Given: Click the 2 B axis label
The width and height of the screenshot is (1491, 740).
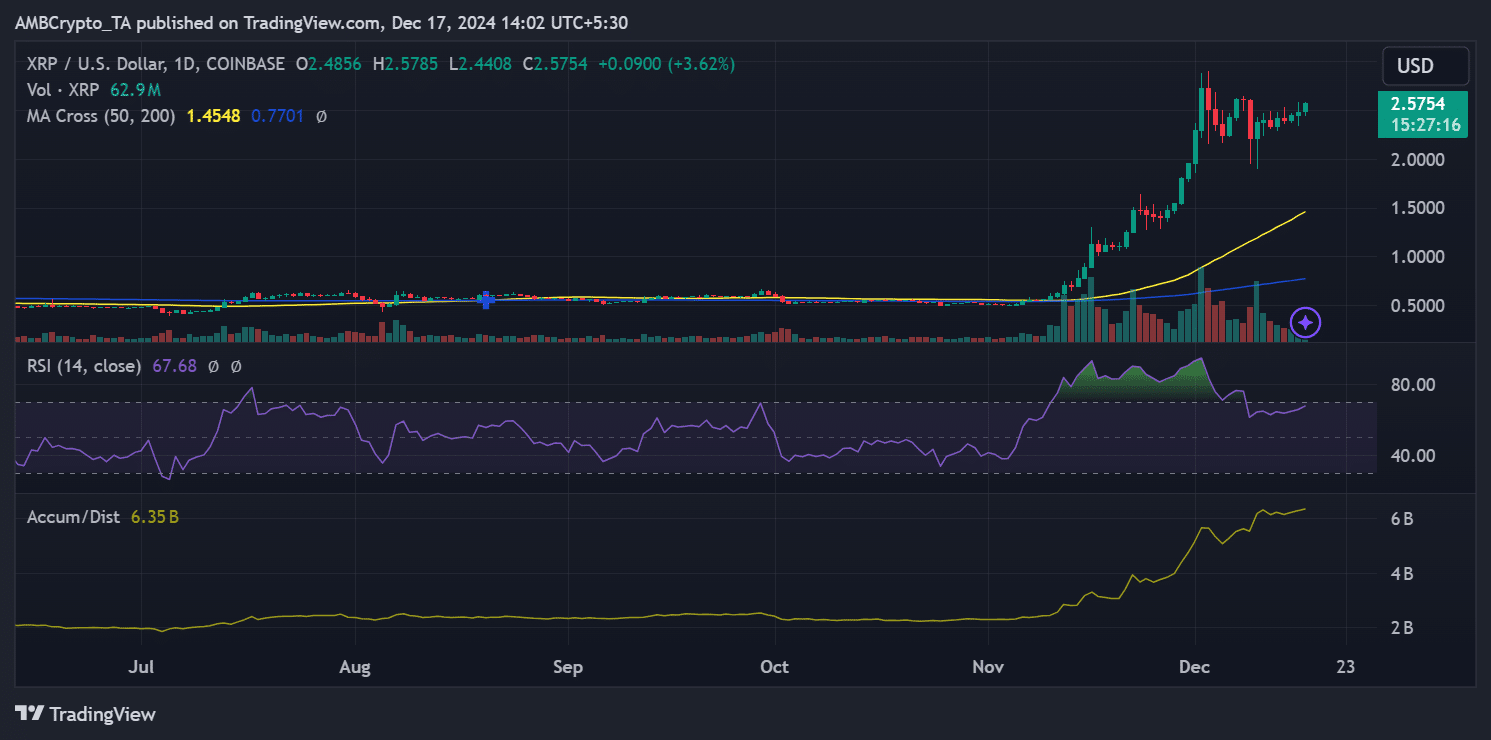Looking at the screenshot, I should tap(1401, 628).
